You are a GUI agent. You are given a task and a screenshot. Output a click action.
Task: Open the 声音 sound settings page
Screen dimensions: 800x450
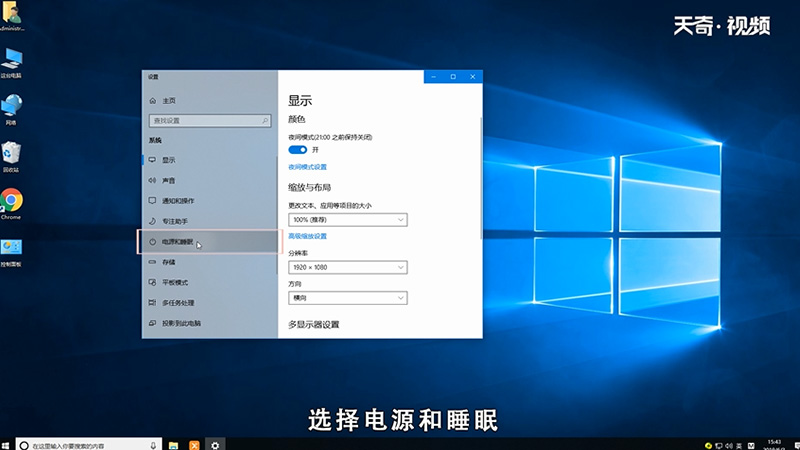pos(210,181)
